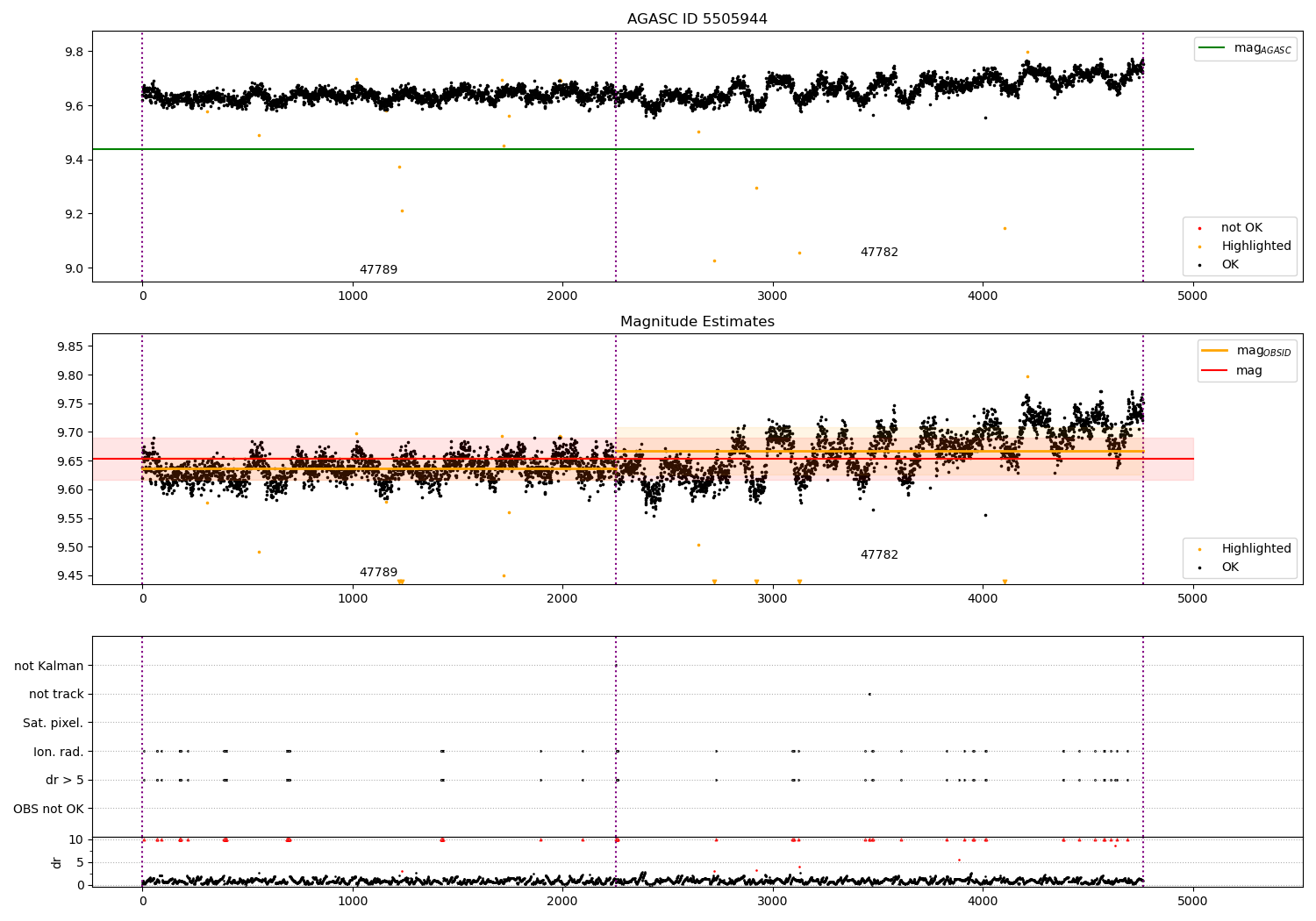
Task: Click the '47782' annotation in the top plot
Action: (x=879, y=253)
